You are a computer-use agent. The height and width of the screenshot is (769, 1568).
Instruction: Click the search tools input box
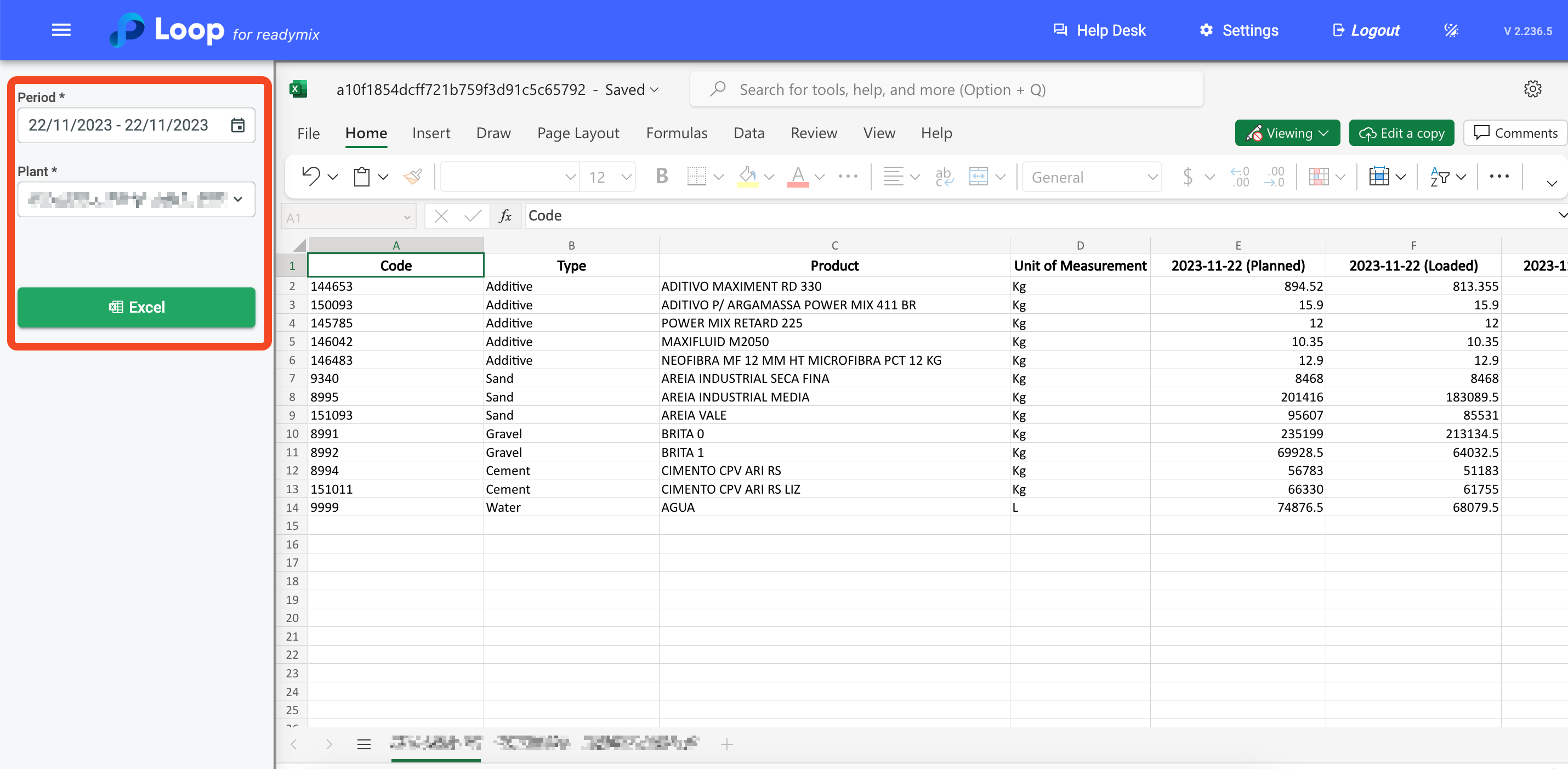coord(946,89)
